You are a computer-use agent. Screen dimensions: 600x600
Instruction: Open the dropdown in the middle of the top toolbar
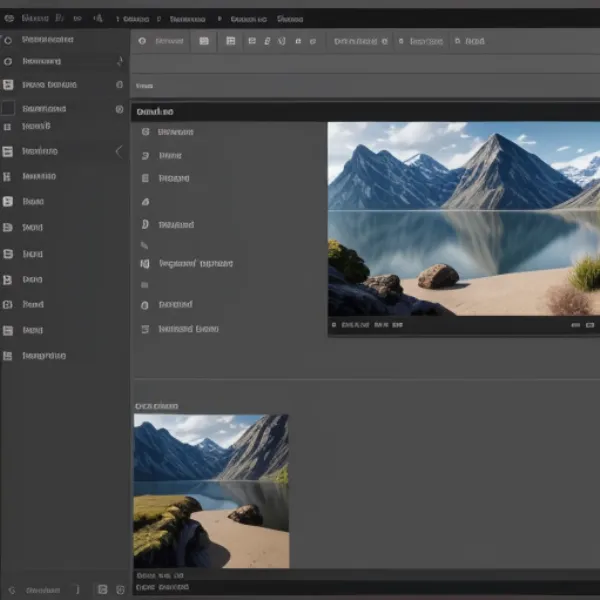(x=360, y=41)
